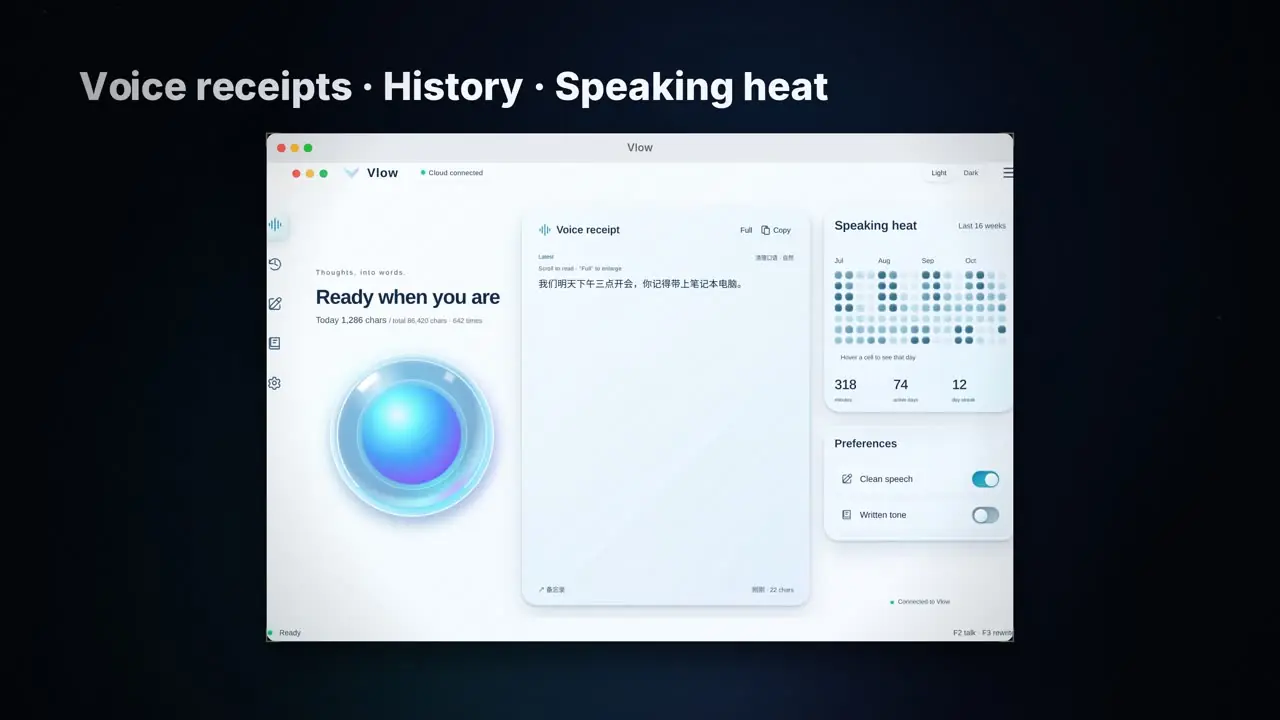
Task: Open the voice waveform sidebar tab
Action: 275,225
